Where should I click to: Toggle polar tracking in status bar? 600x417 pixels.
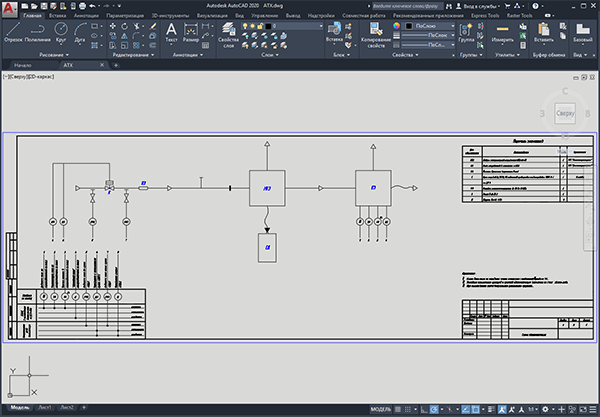pos(434,409)
